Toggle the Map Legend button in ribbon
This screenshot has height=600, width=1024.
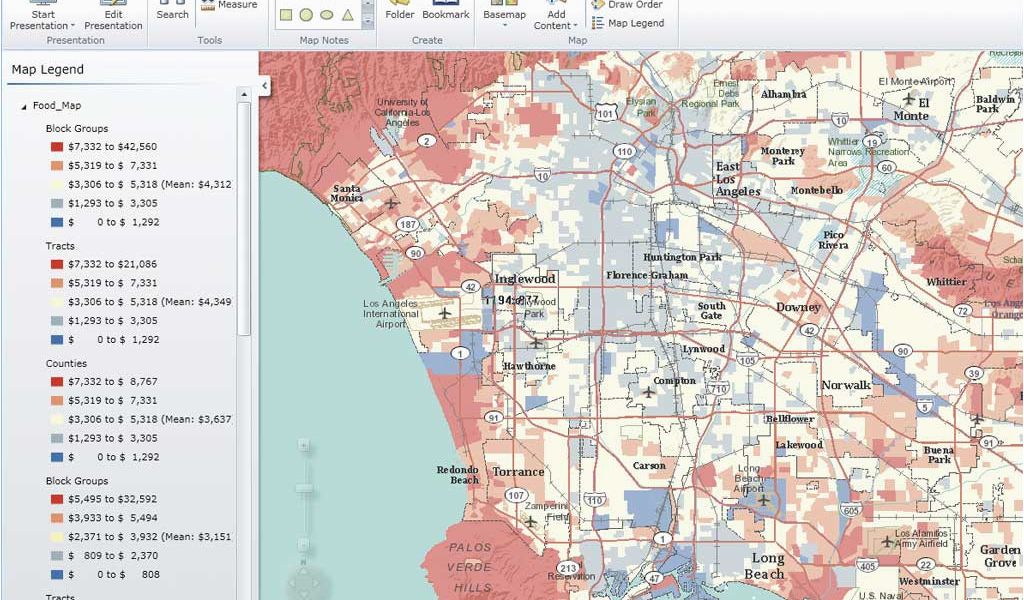628,23
